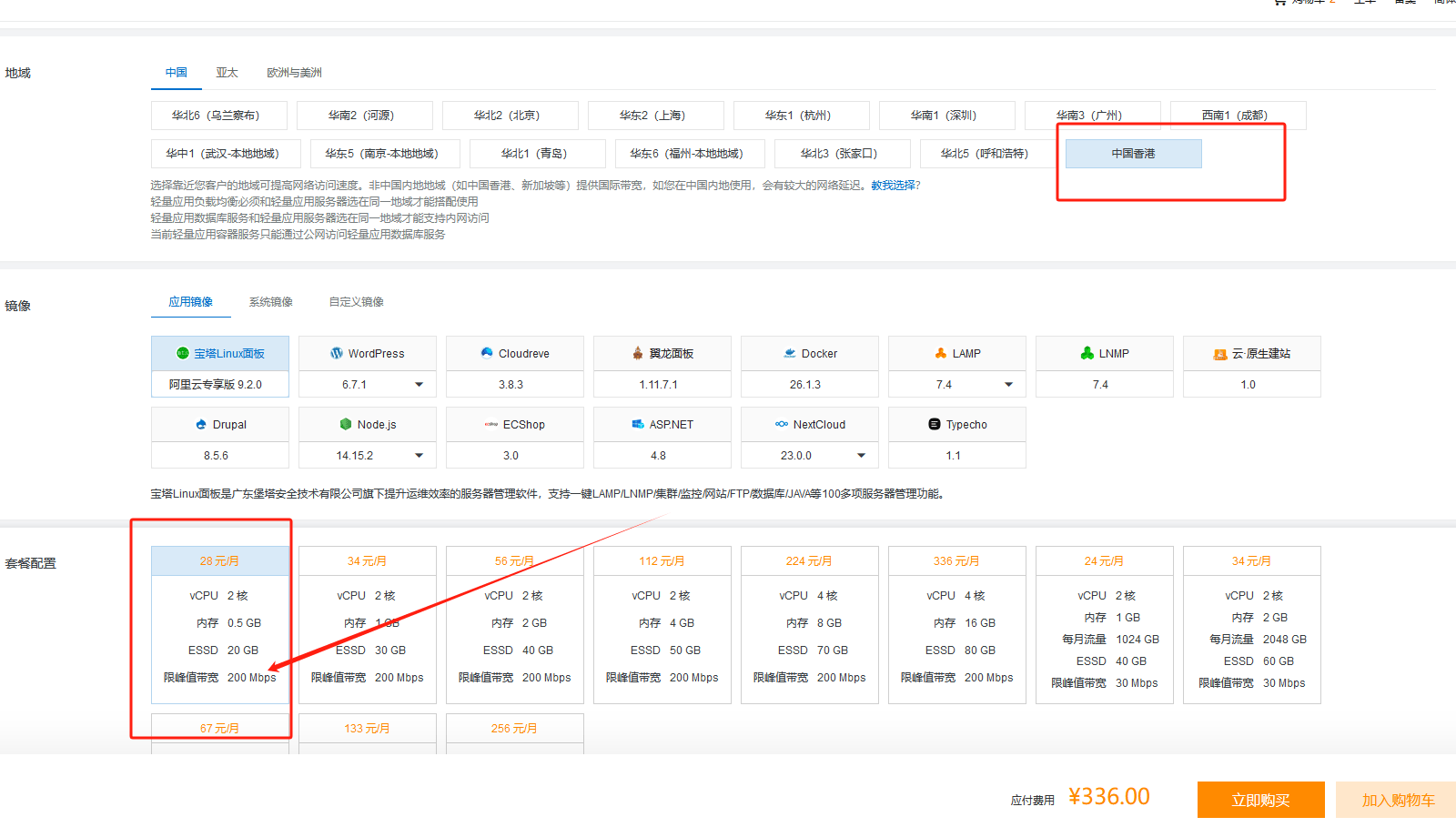Viewport: 1456px width, 827px height.
Task: Open the 教我选择 help link
Action: pyautogui.click(x=893, y=186)
